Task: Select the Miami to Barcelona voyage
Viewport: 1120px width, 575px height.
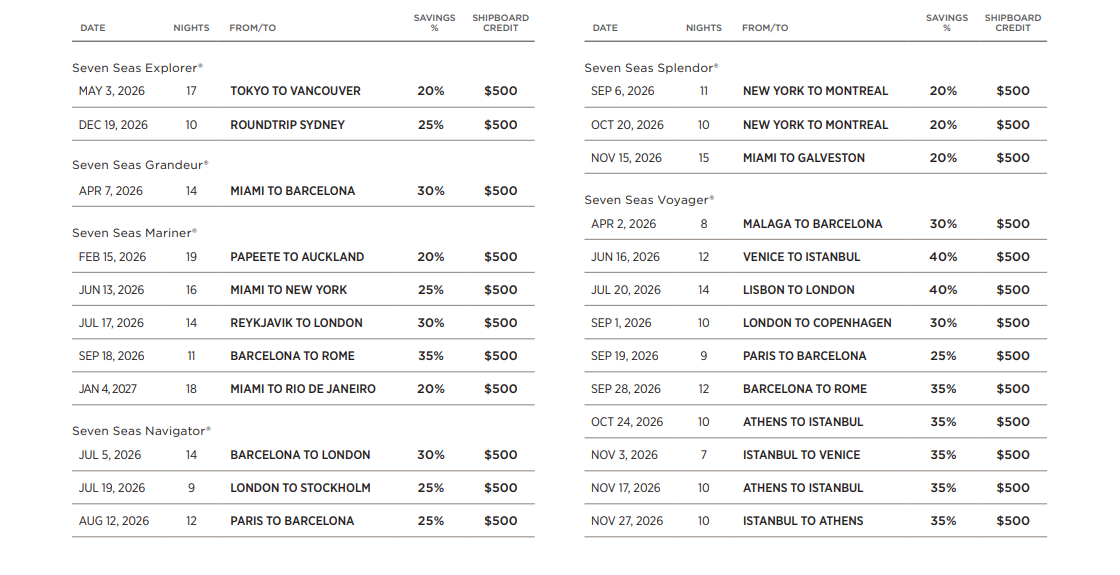Action: coord(292,191)
